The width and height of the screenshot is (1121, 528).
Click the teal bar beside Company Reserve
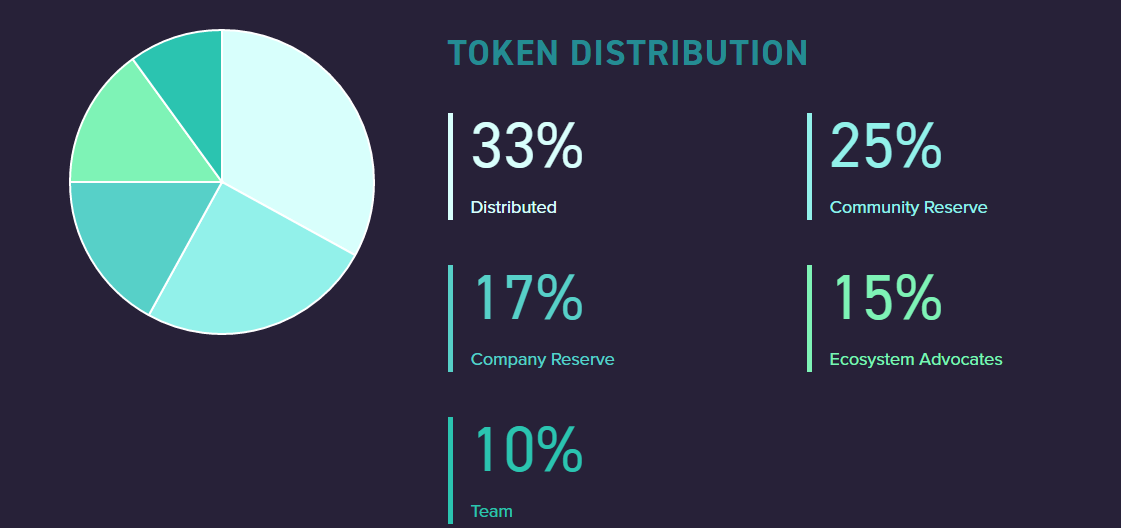[x=451, y=318]
